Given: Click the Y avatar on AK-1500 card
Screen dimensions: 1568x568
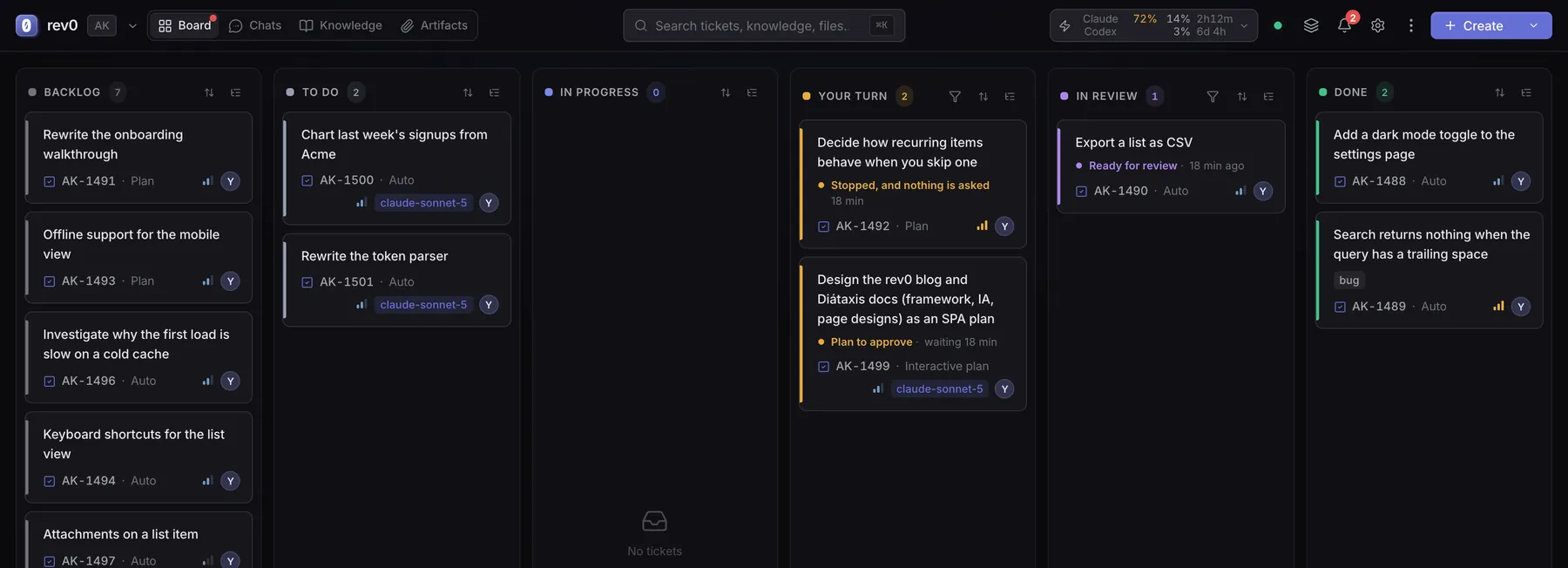Looking at the screenshot, I should tap(489, 203).
